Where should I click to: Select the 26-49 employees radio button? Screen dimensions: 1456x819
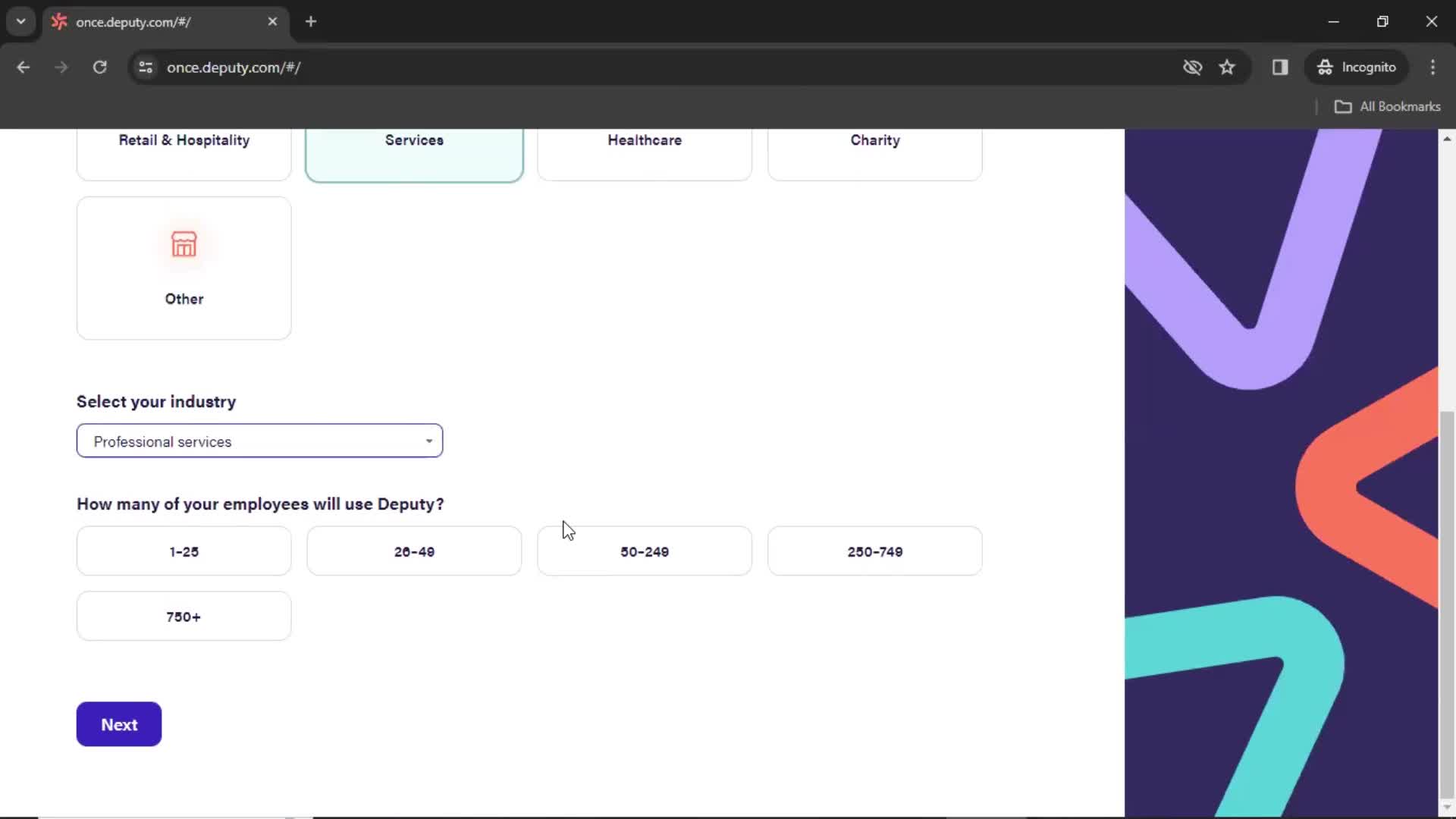(x=414, y=551)
